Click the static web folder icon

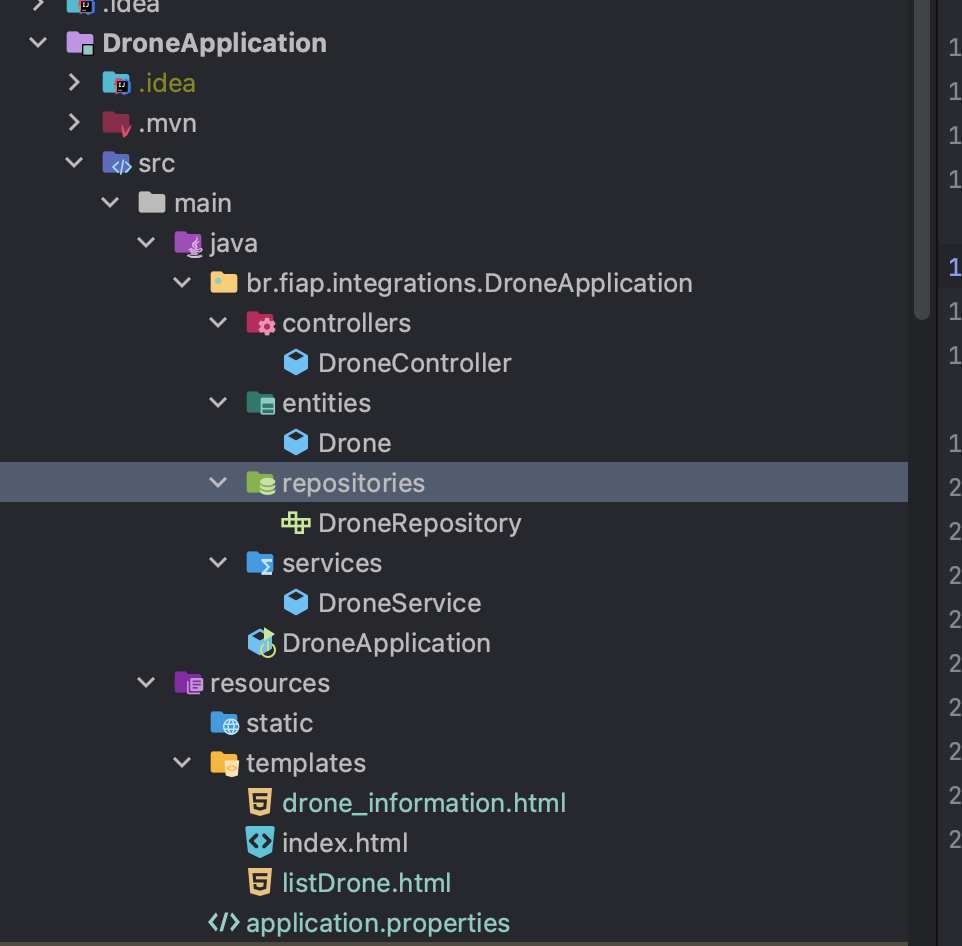224,722
